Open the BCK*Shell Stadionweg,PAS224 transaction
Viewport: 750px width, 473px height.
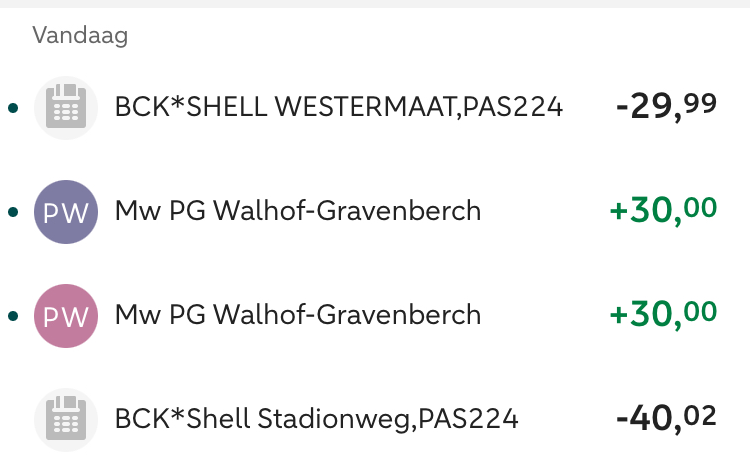[x=317, y=419]
